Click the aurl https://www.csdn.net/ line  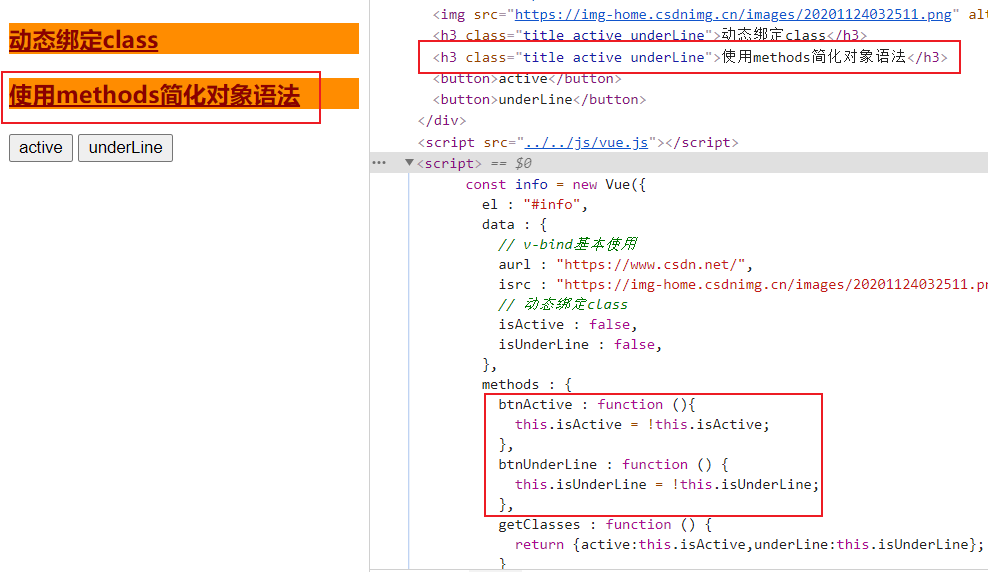pyautogui.click(x=626, y=265)
